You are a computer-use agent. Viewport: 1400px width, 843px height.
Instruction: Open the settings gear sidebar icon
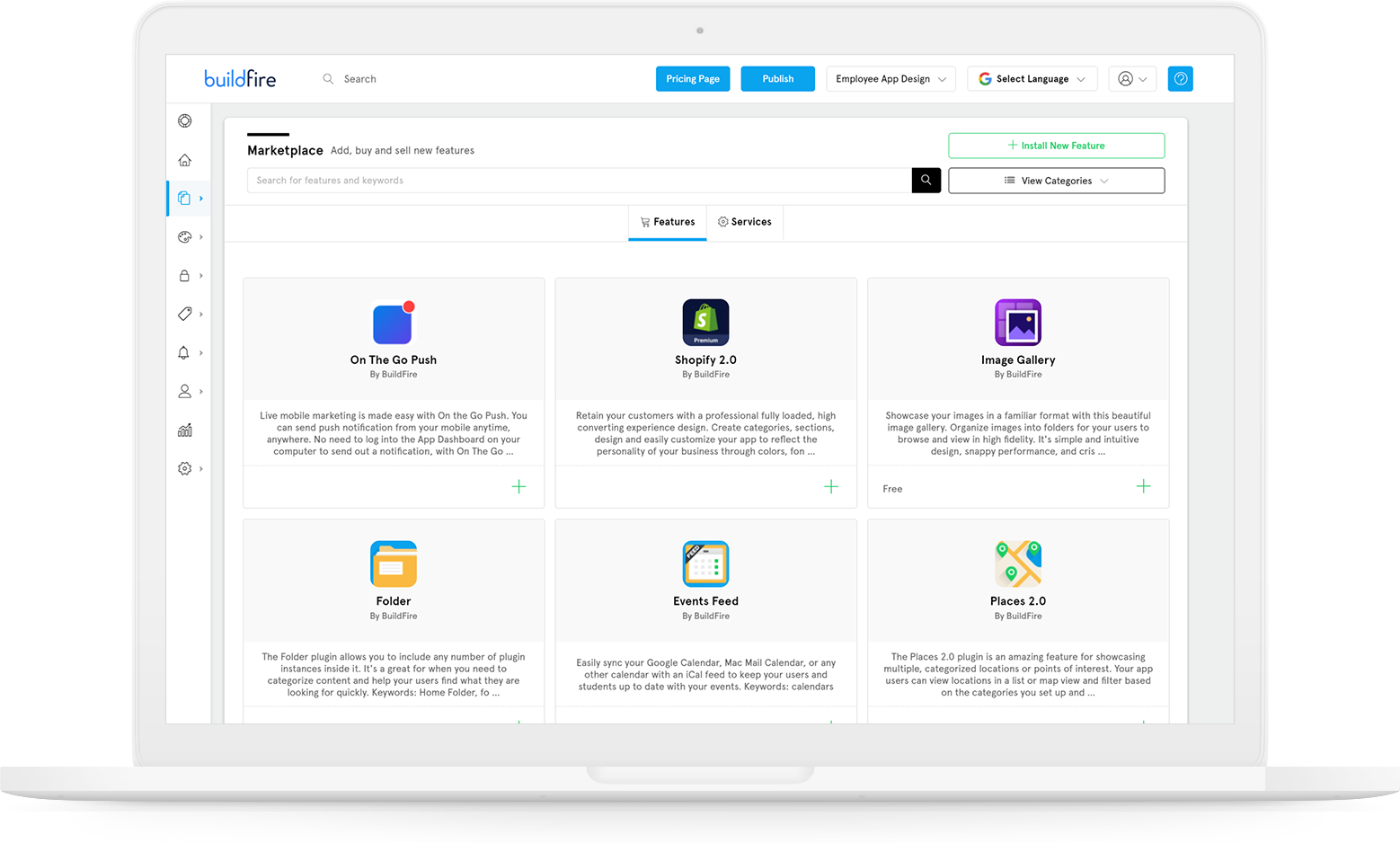pos(185,468)
